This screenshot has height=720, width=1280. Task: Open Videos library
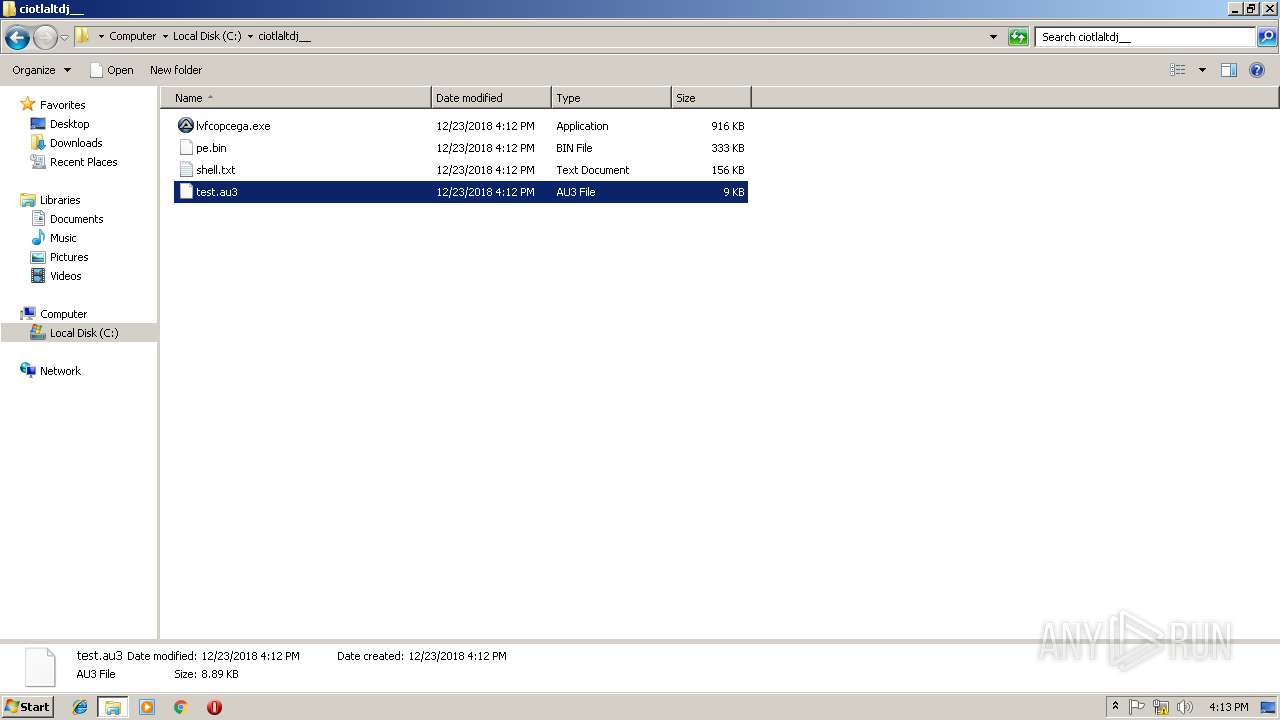(65, 276)
